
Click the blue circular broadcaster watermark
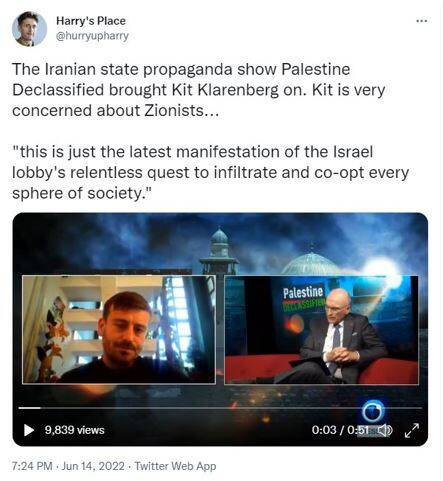[373, 412]
